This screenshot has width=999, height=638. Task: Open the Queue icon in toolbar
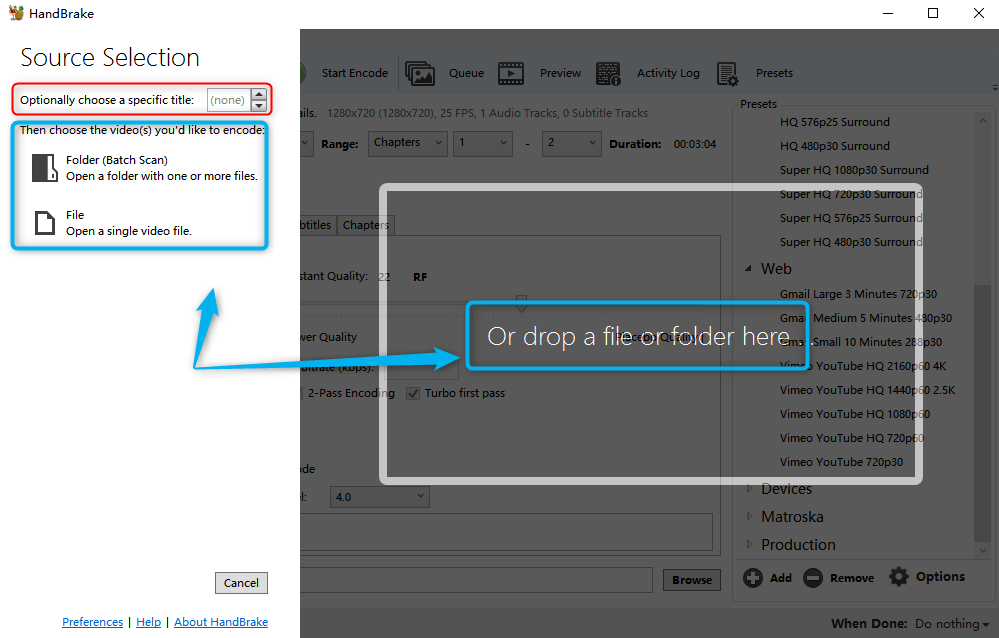(420, 73)
